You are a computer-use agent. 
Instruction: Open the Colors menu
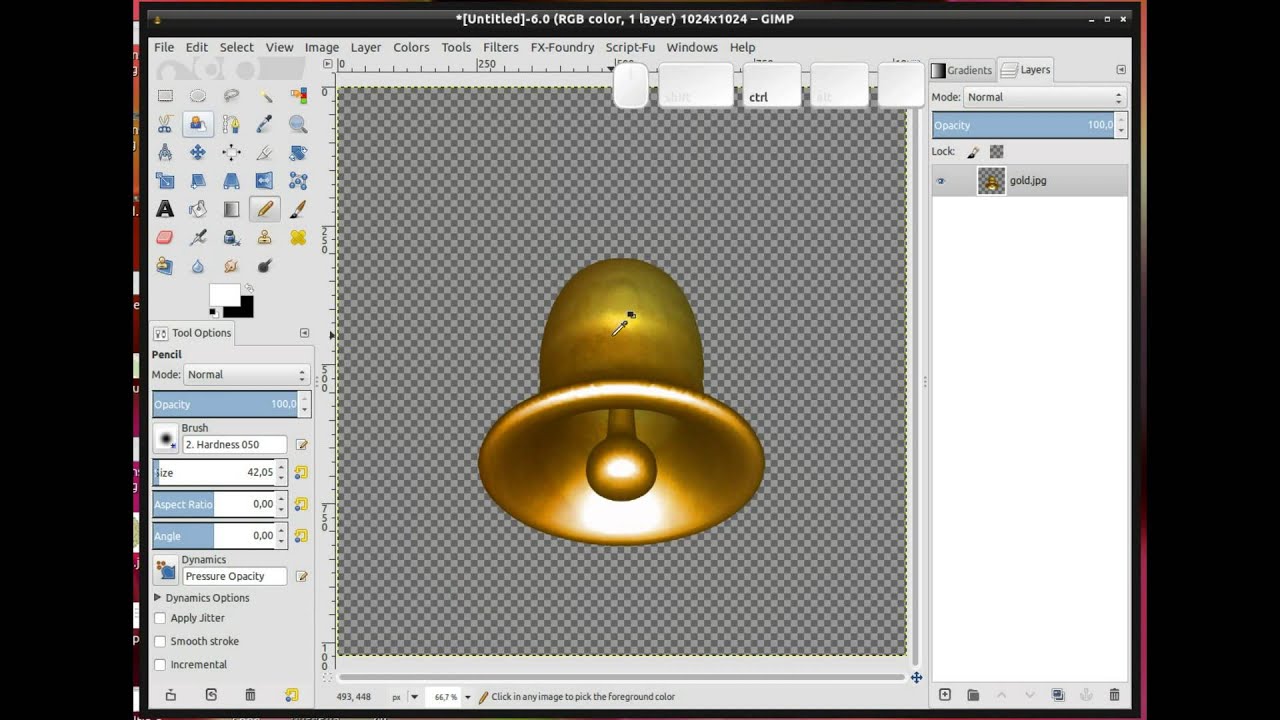tap(411, 47)
